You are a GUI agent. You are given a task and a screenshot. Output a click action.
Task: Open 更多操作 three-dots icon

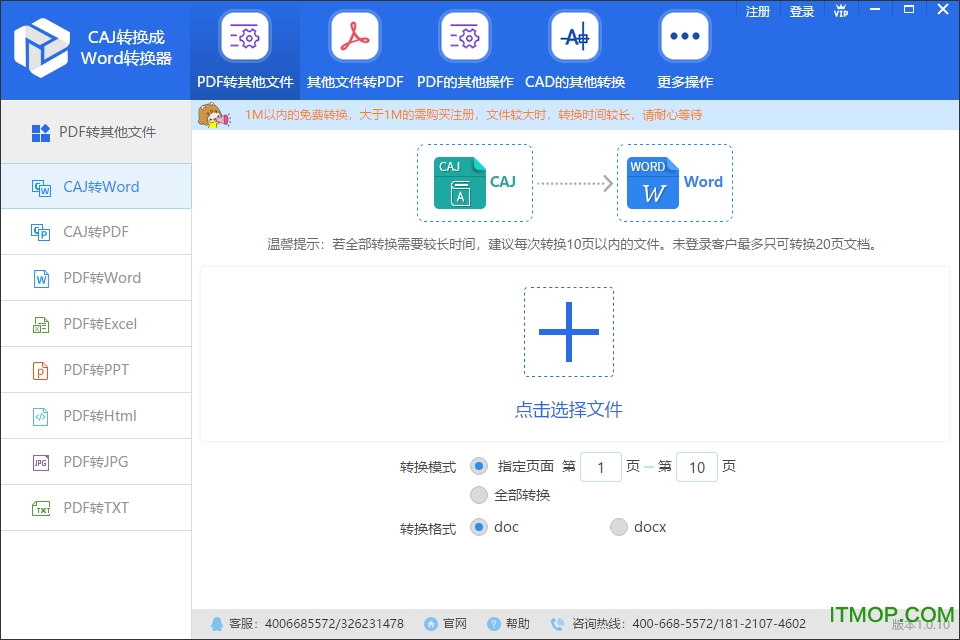pyautogui.click(x=684, y=38)
